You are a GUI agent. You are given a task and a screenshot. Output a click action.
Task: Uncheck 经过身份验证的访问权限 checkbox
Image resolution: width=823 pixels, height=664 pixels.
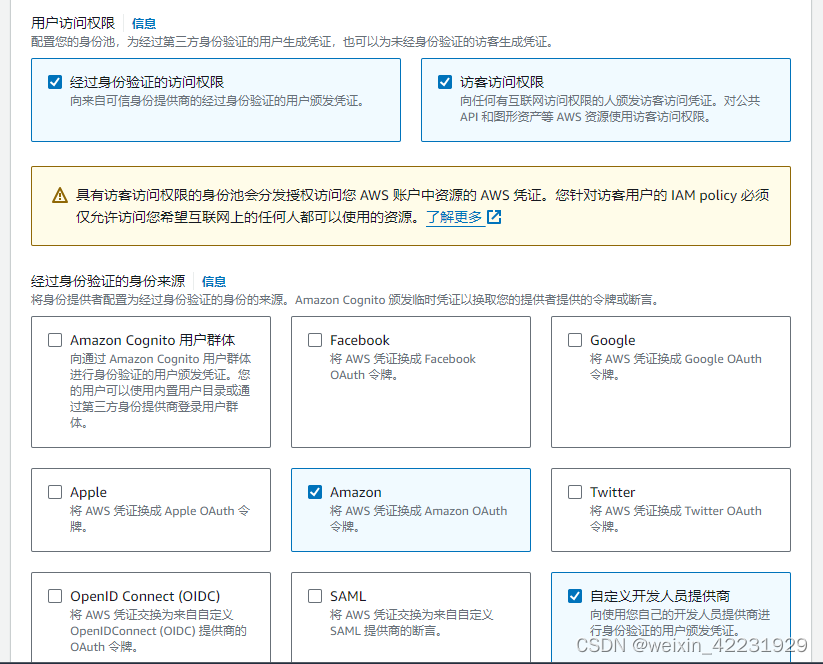54,81
